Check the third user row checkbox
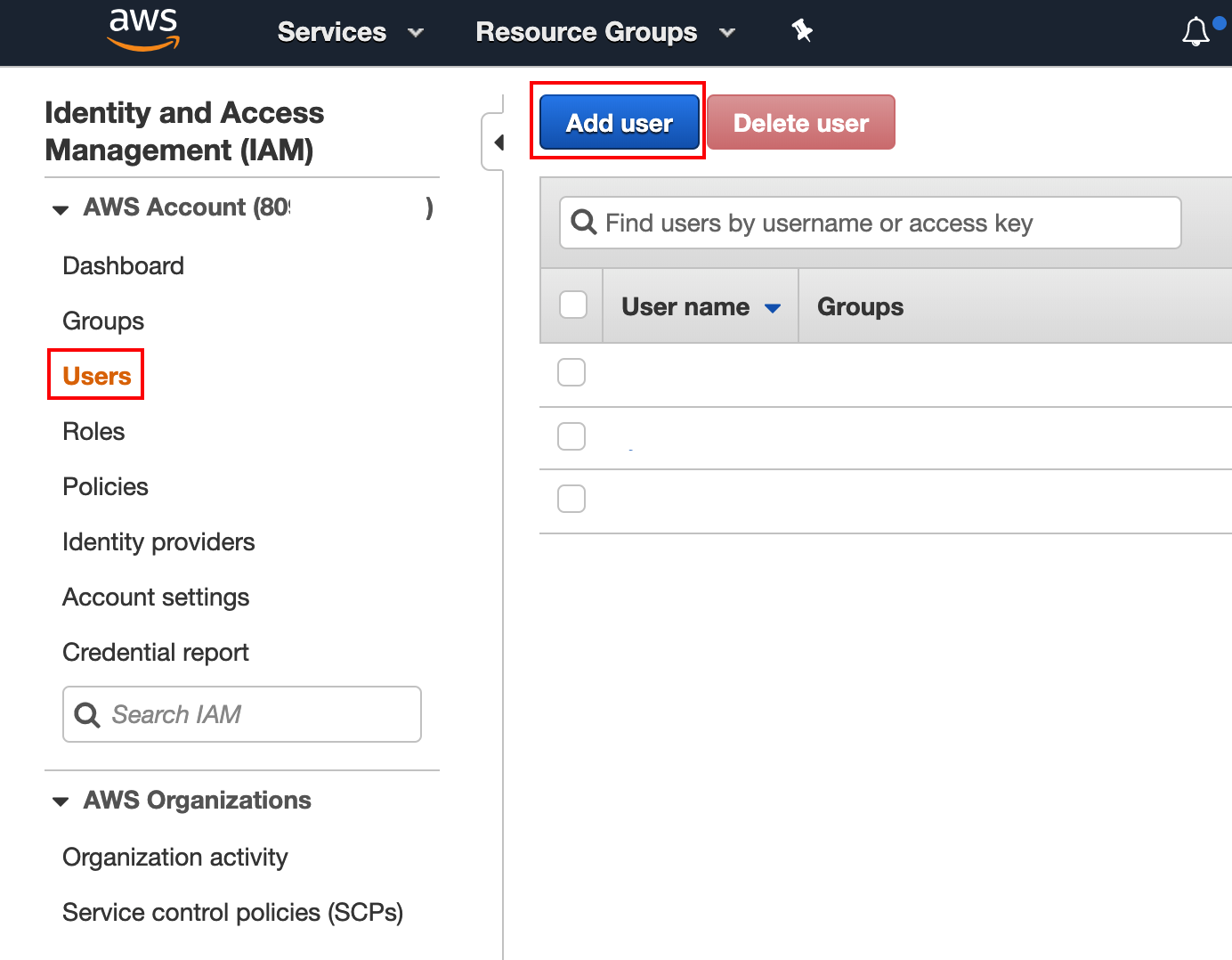Screen dimensions: 1232x960 [571, 499]
